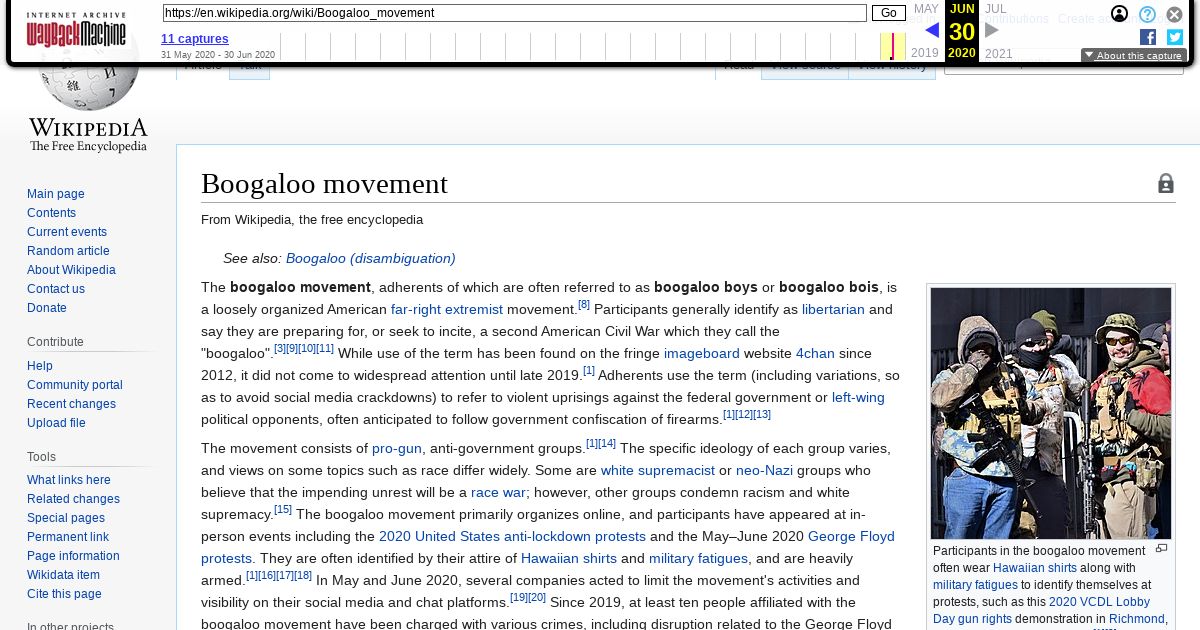Open Recent changes link
The height and width of the screenshot is (630, 1200).
(x=71, y=404)
